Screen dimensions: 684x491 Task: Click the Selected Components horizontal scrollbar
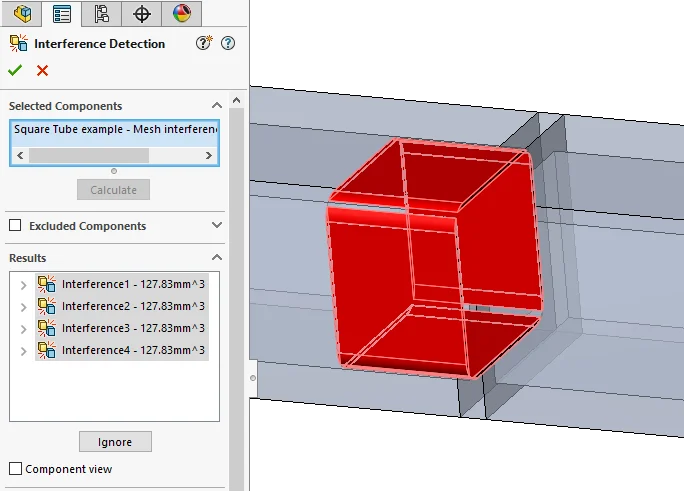[90, 156]
